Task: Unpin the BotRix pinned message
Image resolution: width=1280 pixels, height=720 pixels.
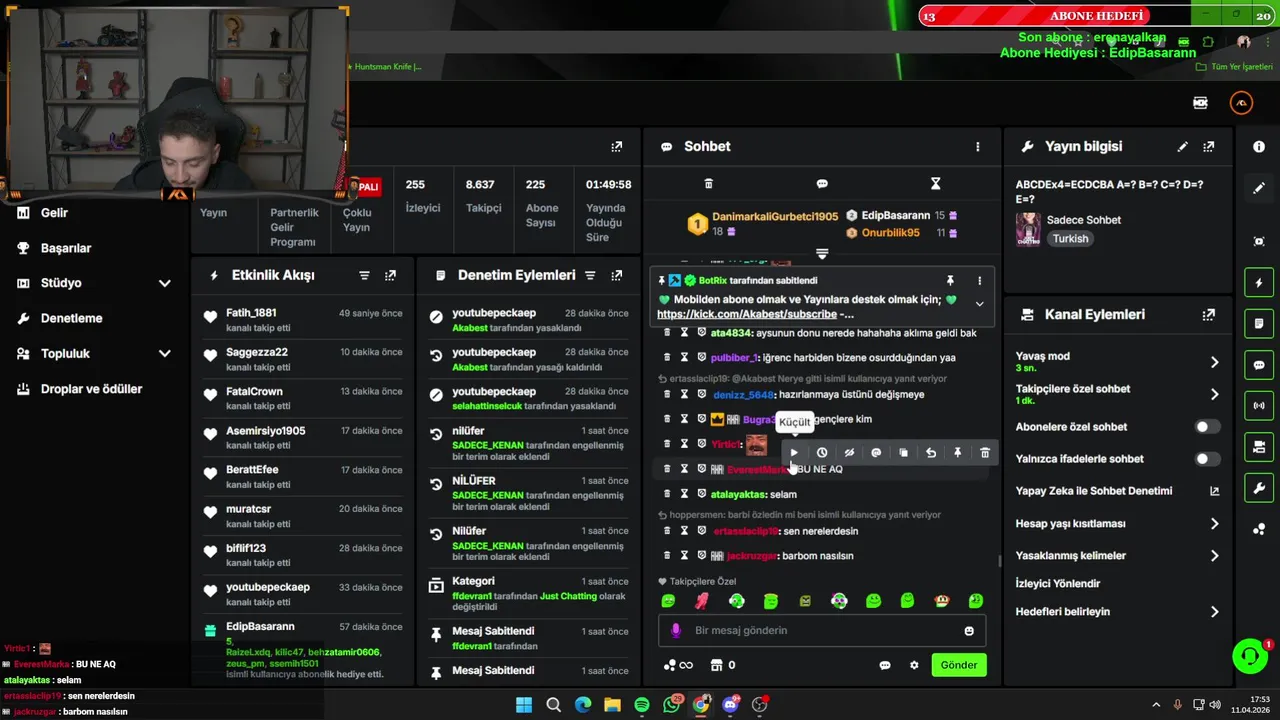Action: point(950,281)
